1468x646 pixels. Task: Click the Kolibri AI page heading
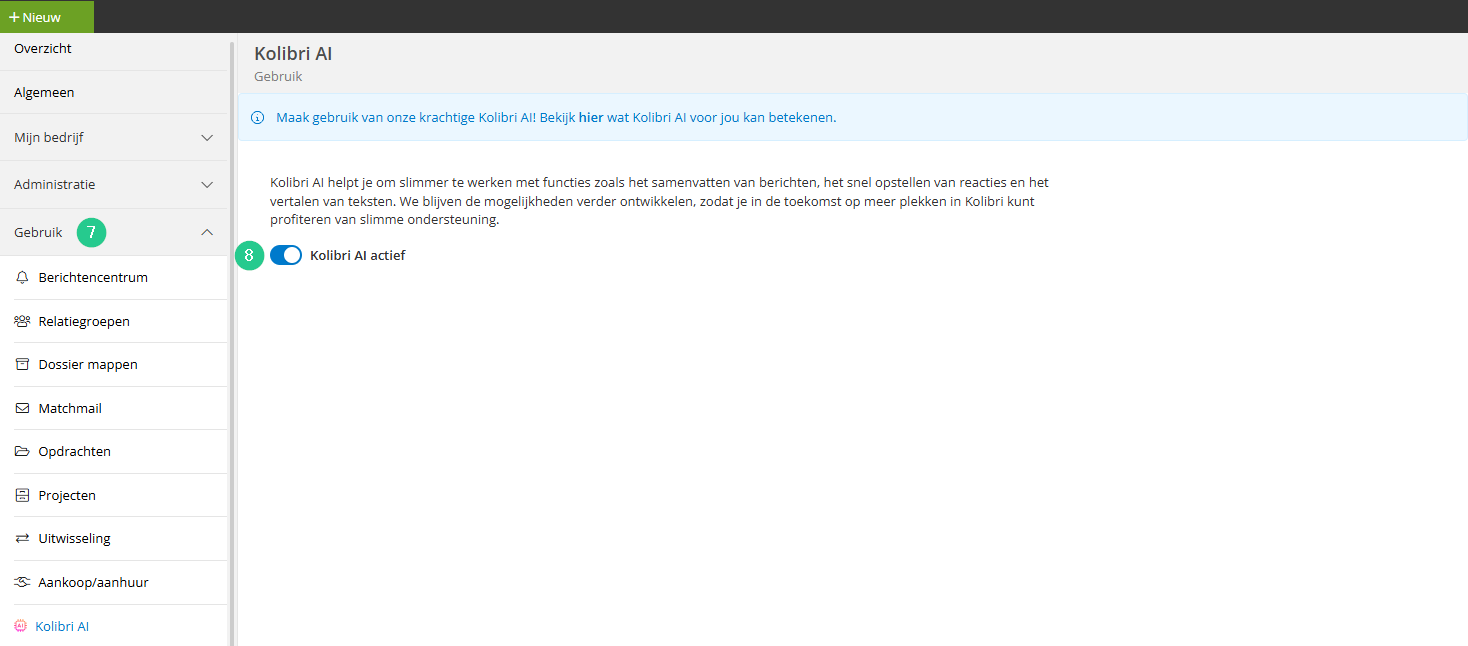[293, 54]
